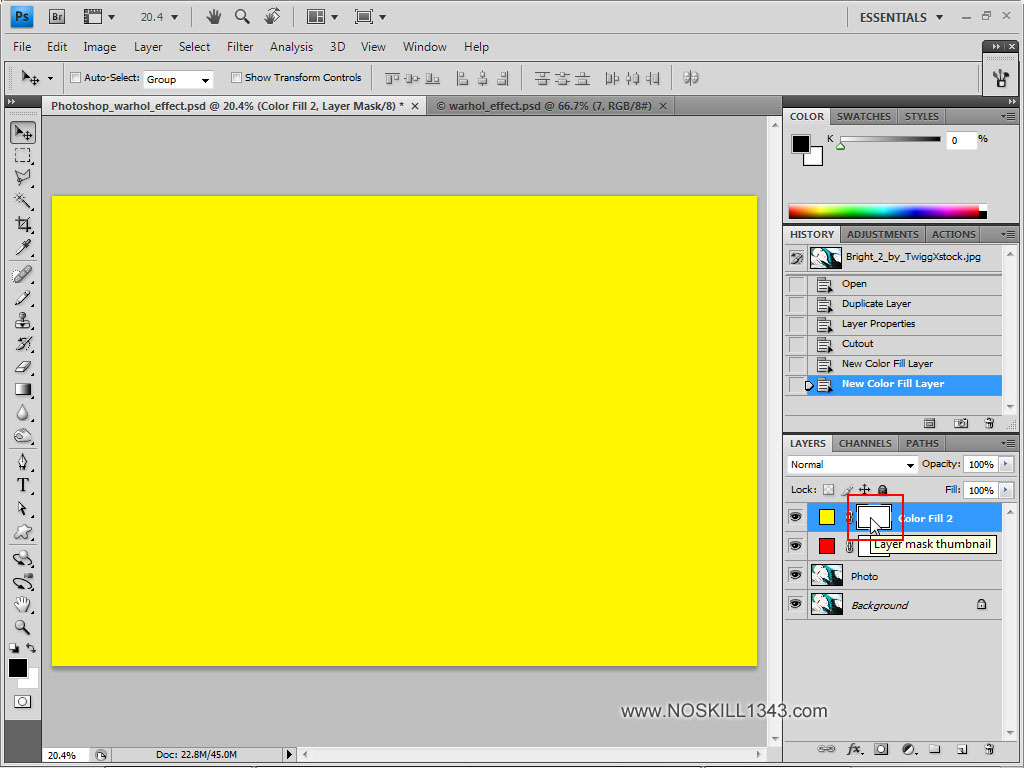This screenshot has width=1024, height=768.
Task: Create new fill or adjustment layer
Action: 909,749
